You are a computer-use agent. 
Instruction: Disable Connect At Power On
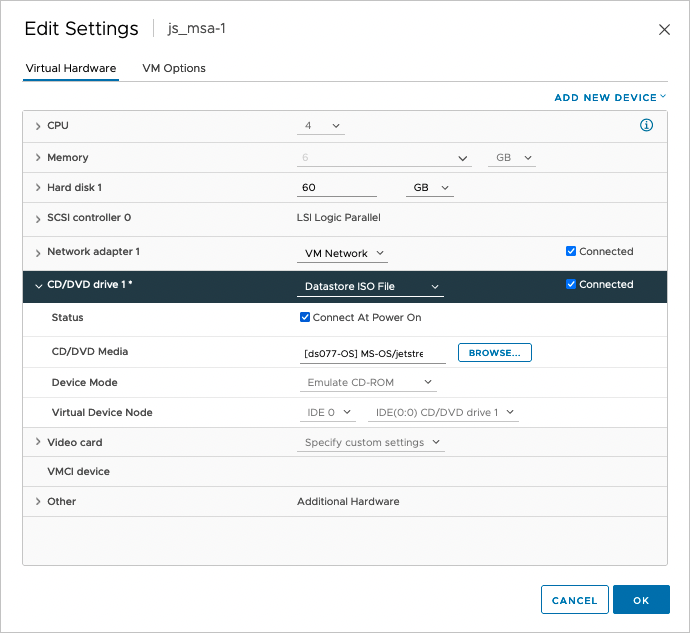[305, 318]
